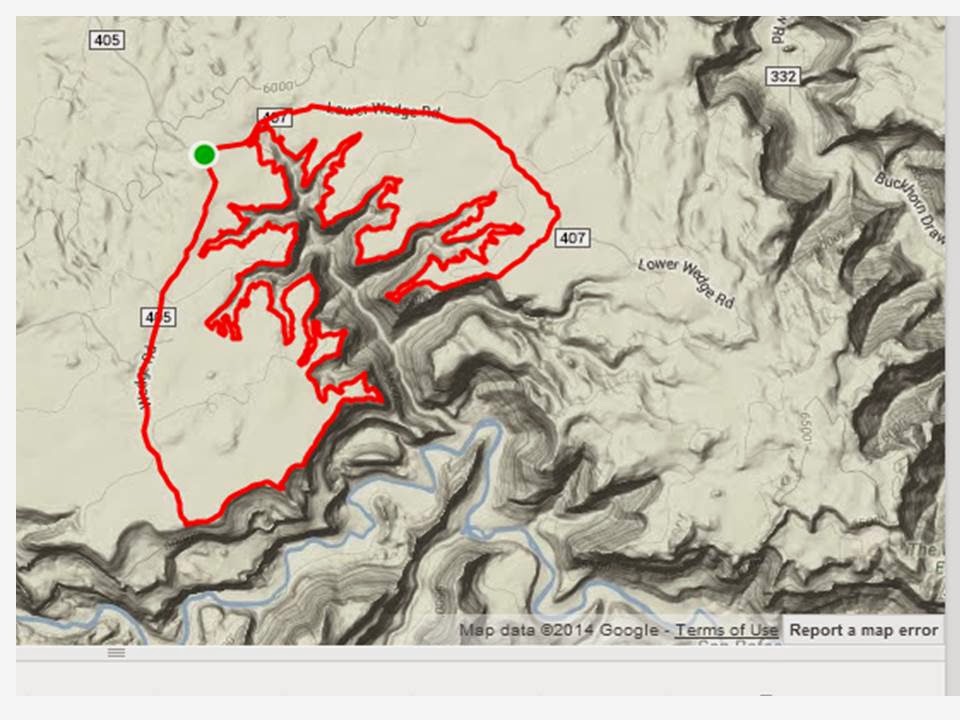This screenshot has width=960, height=720.
Task: Click the 405 shield on the red route line
Action: tap(159, 317)
